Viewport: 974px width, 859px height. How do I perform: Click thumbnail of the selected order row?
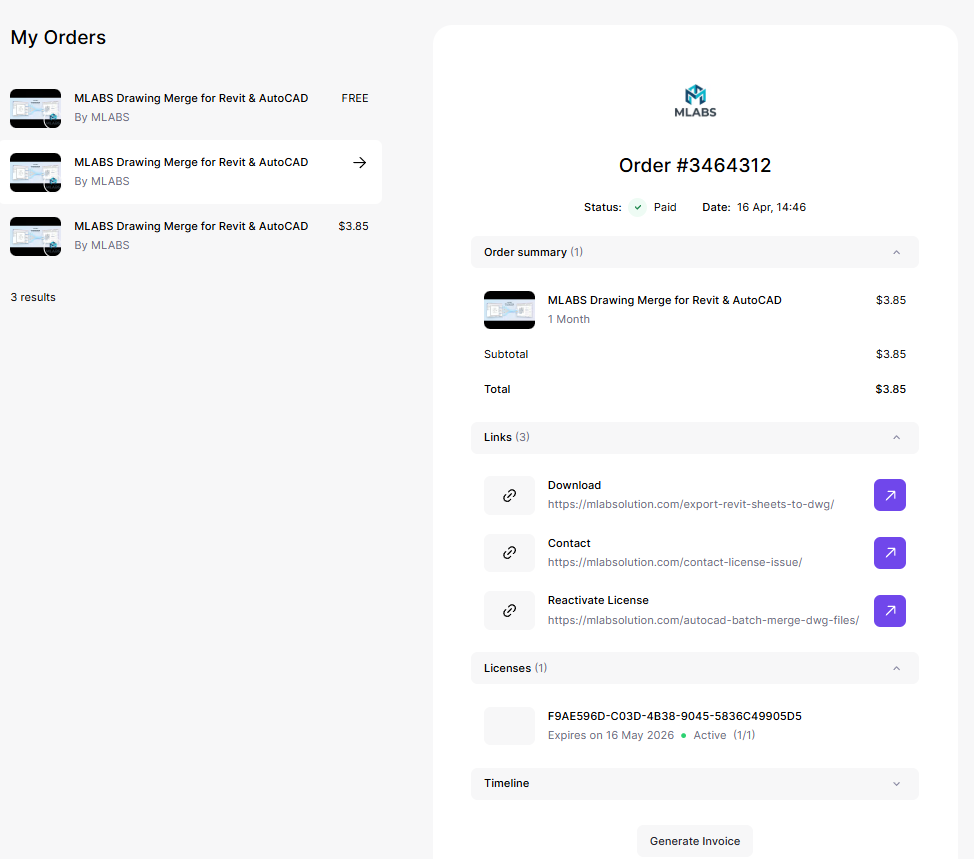tap(35, 172)
